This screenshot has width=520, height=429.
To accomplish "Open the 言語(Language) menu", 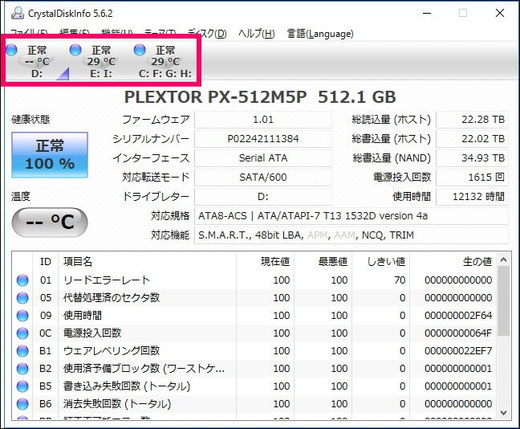I will pos(320,34).
